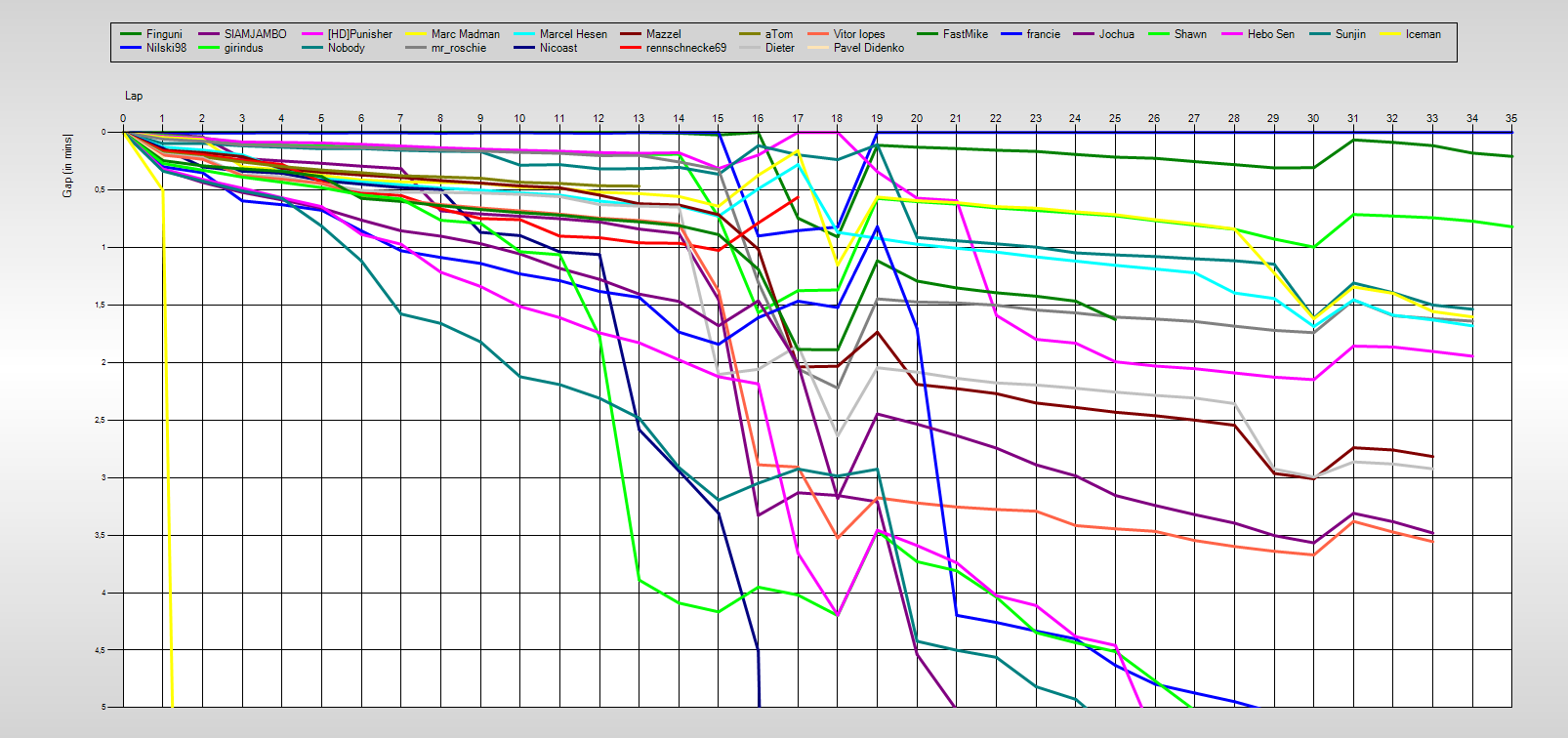Click the francie blue legend line
The height and width of the screenshot is (738, 1568).
pyautogui.click(x=1011, y=34)
